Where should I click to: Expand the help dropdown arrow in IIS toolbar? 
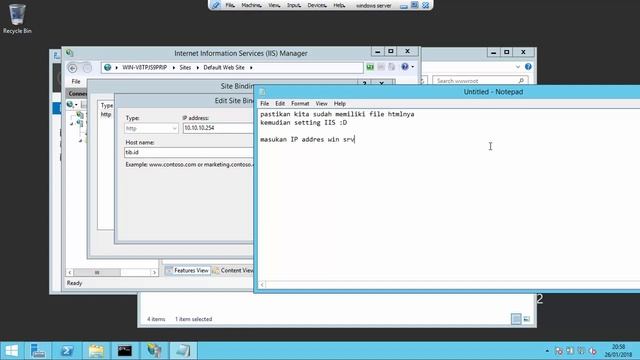click(x=412, y=67)
